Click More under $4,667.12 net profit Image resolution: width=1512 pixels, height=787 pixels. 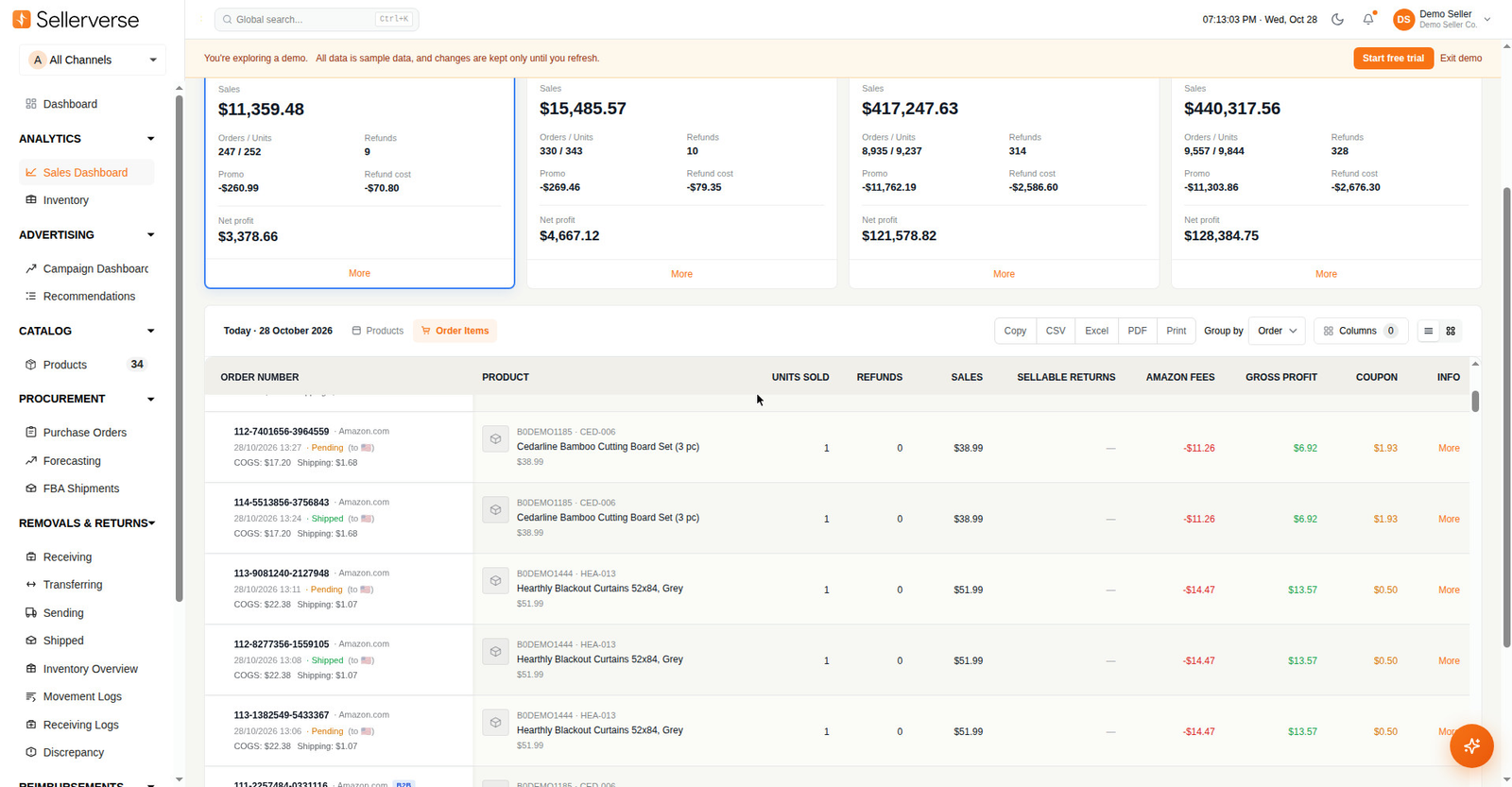[x=681, y=274]
